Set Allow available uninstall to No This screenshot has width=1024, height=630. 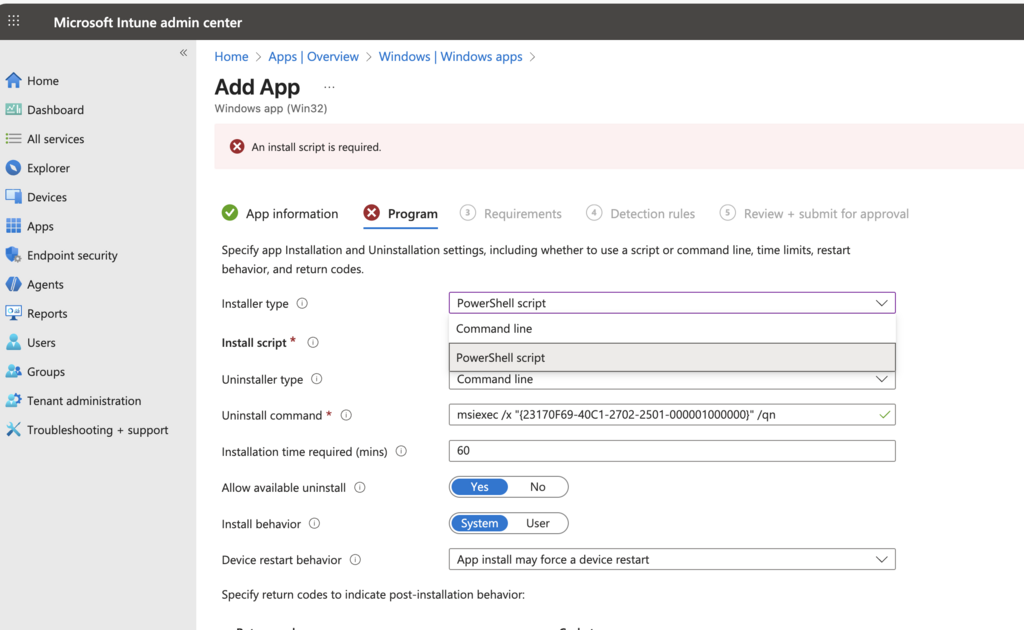coord(537,487)
